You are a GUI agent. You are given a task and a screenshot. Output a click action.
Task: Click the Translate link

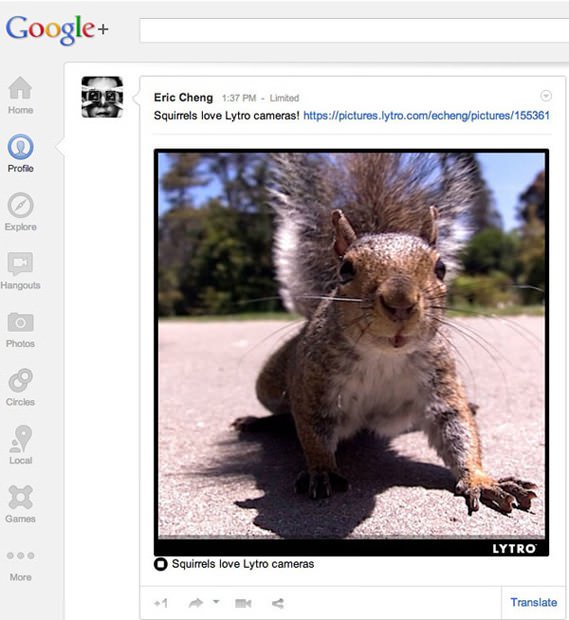(x=533, y=602)
